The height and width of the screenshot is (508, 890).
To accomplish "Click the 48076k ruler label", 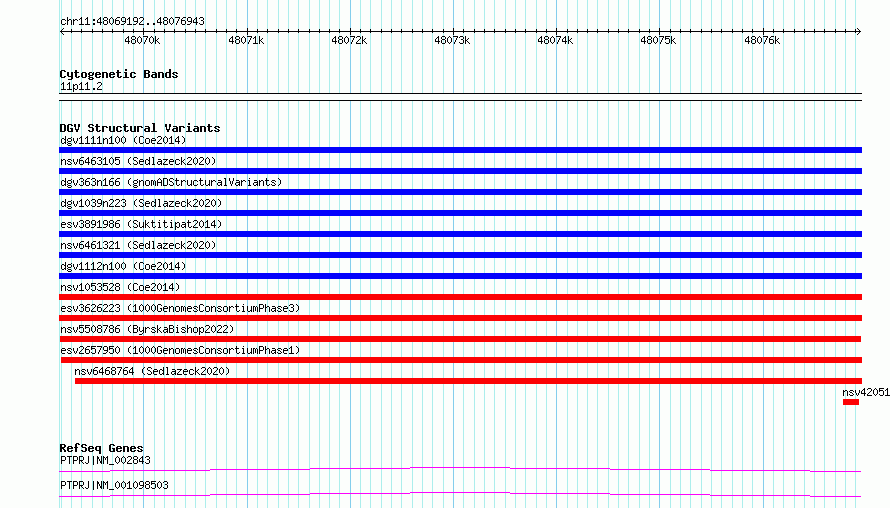I will 762,40.
